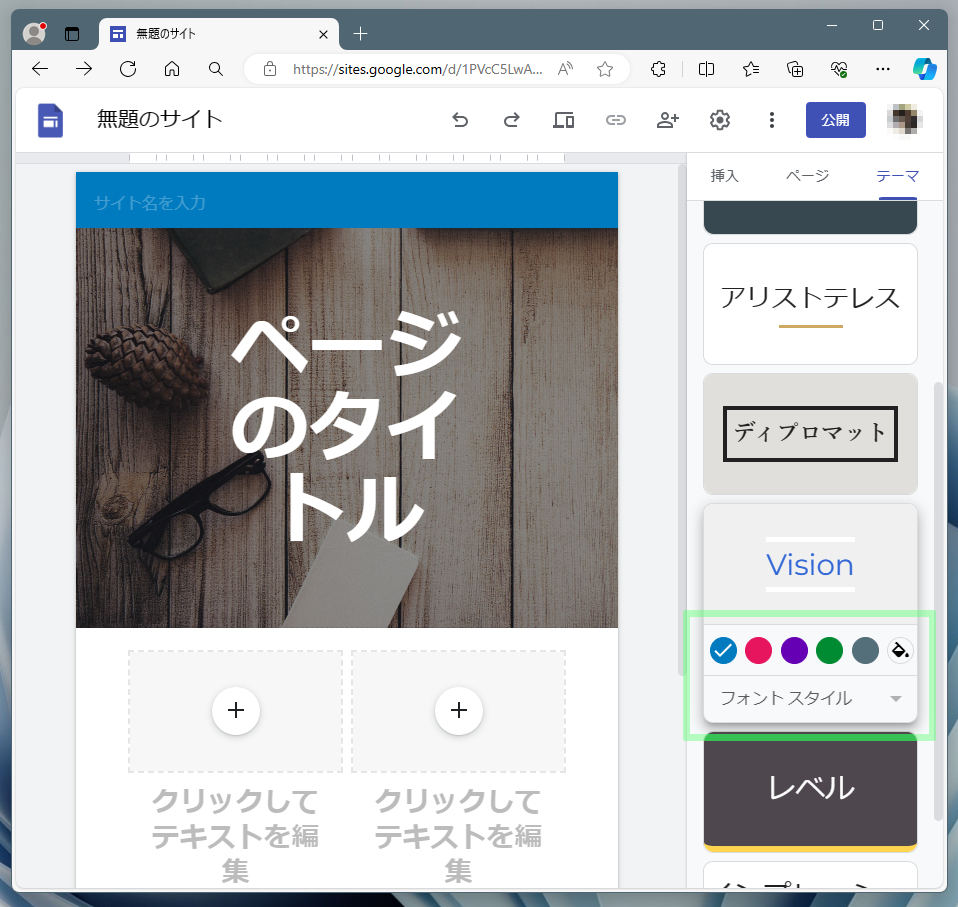Select the pink theme color swatch
Screen dimensions: 958x907
click(758, 650)
